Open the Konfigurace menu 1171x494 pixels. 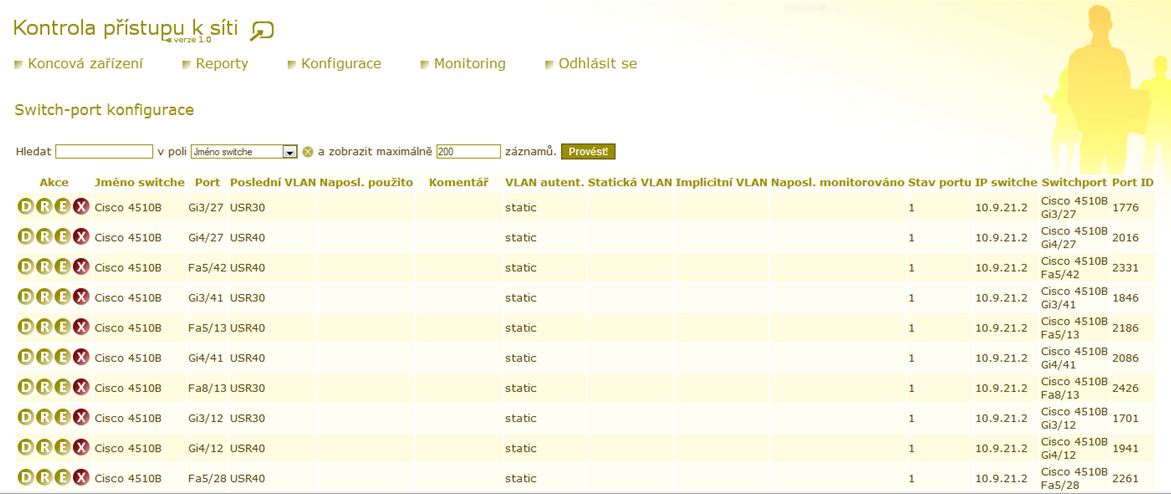[x=341, y=64]
